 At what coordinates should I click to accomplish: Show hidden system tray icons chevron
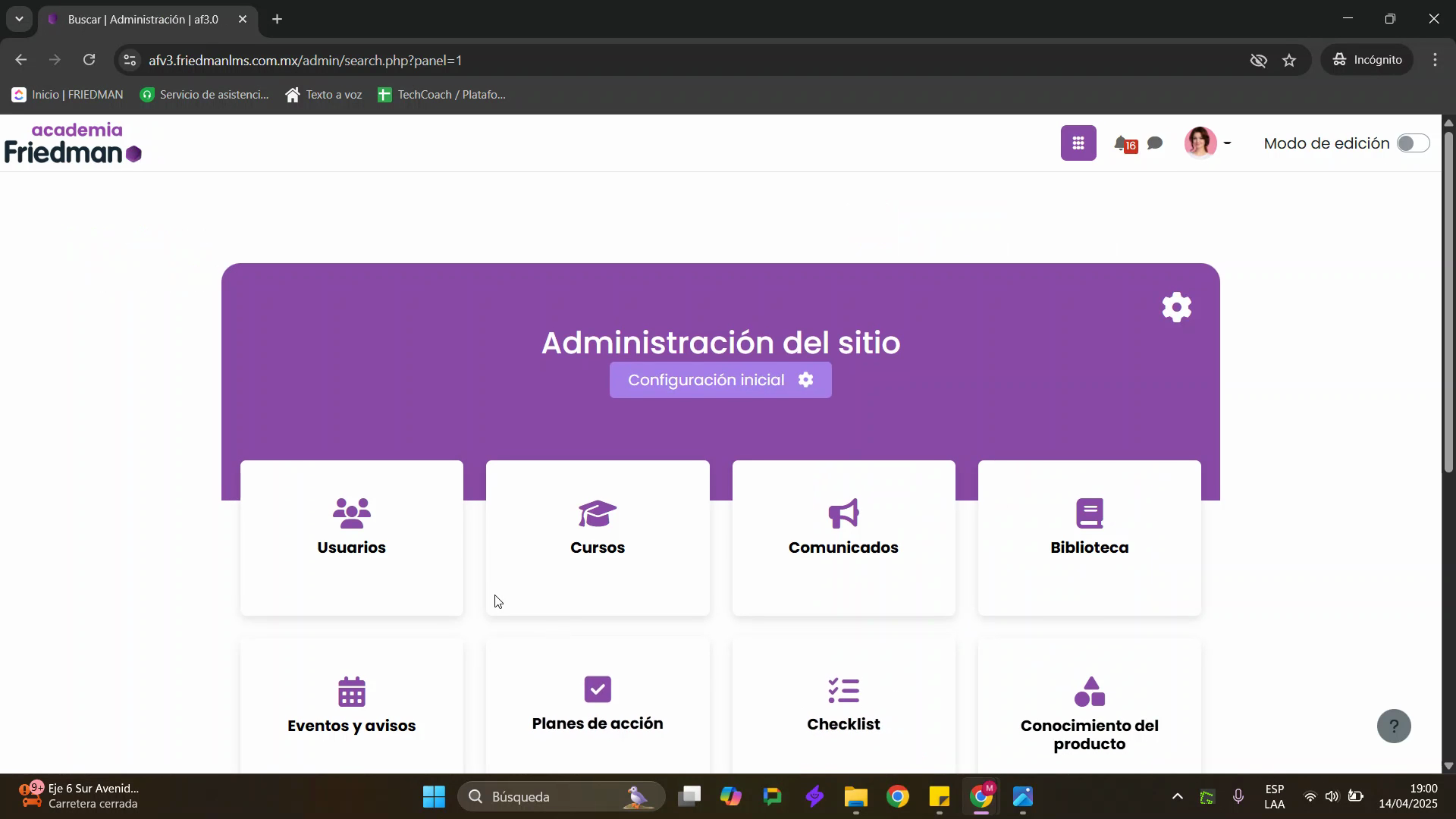click(1177, 796)
